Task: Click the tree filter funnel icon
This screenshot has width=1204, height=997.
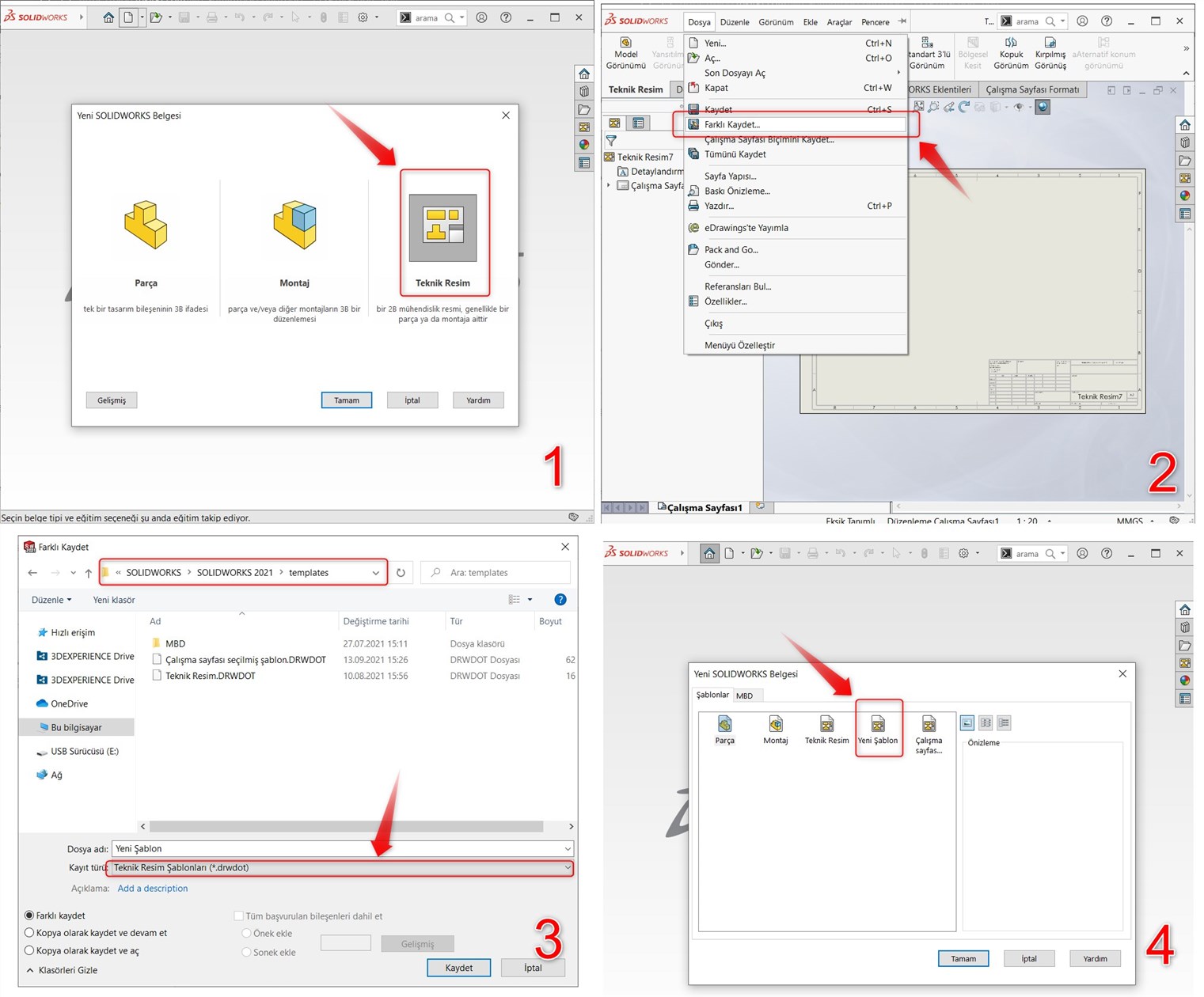Action: click(611, 141)
